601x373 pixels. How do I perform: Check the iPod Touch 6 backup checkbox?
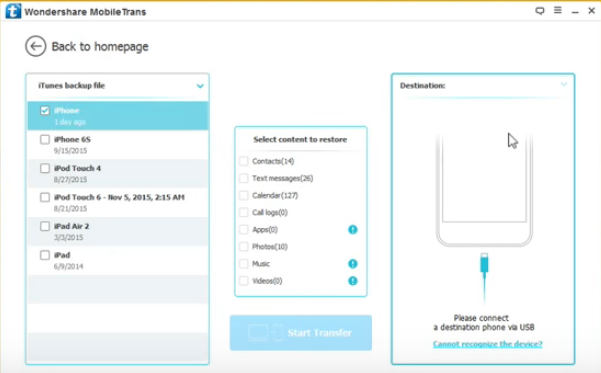click(45, 197)
